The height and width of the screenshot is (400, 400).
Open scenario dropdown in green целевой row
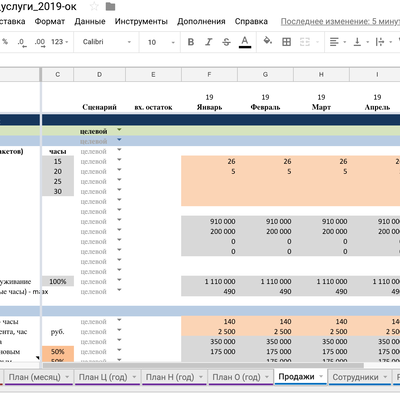click(119, 129)
